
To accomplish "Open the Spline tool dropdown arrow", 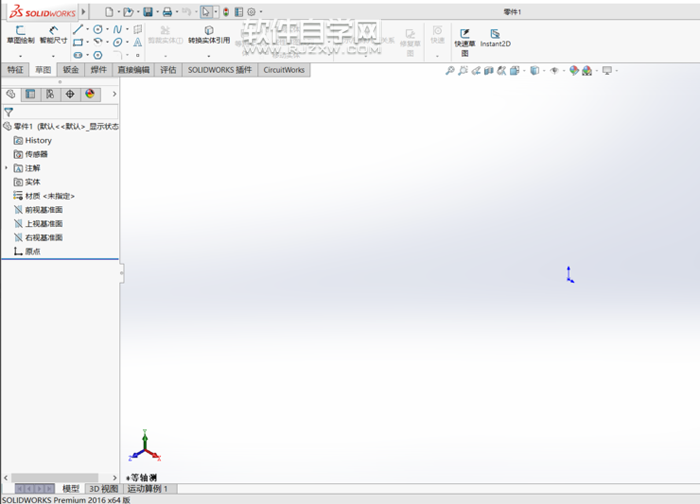I will point(127,29).
